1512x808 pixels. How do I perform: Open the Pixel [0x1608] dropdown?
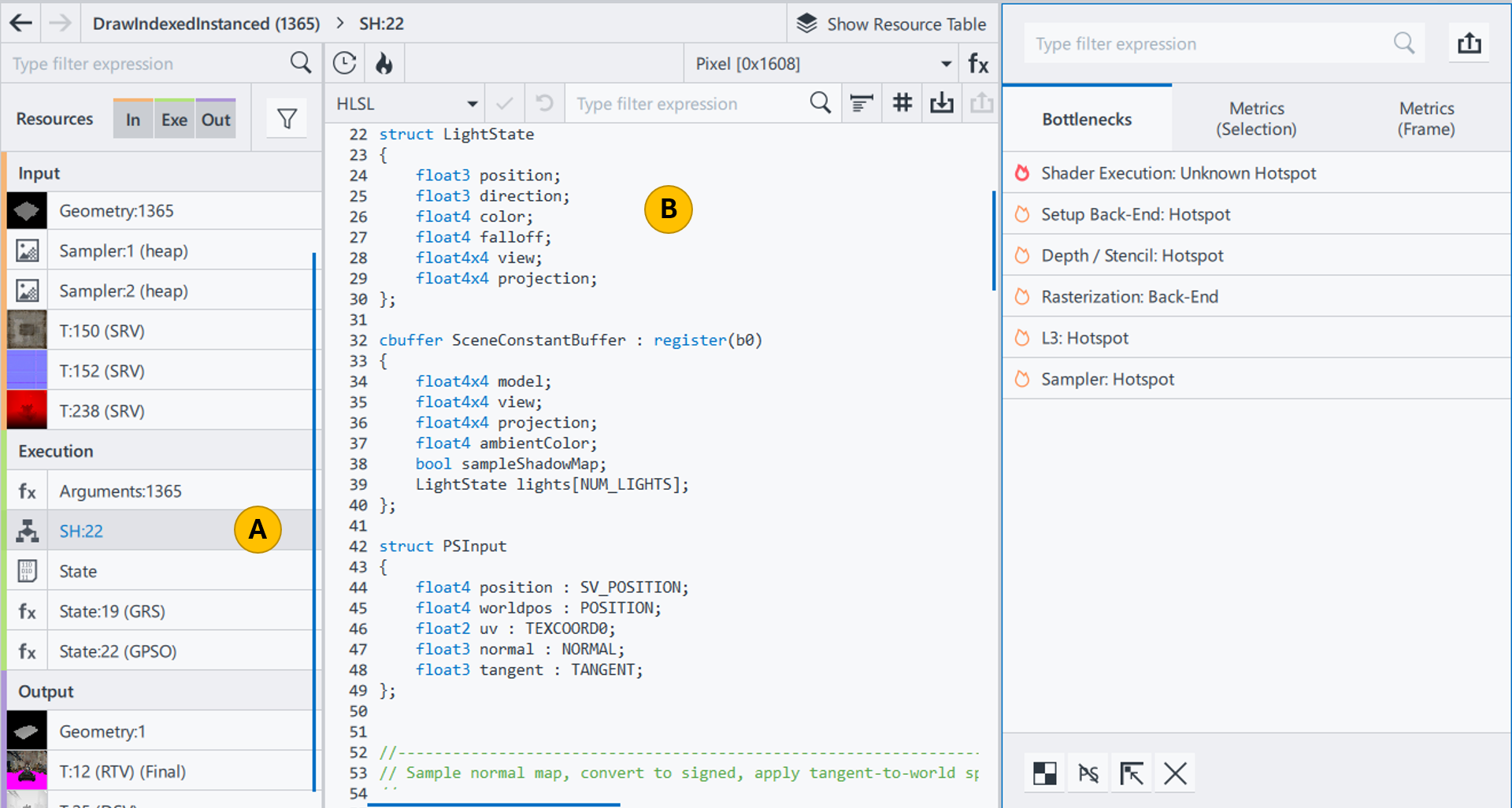pyautogui.click(x=821, y=64)
